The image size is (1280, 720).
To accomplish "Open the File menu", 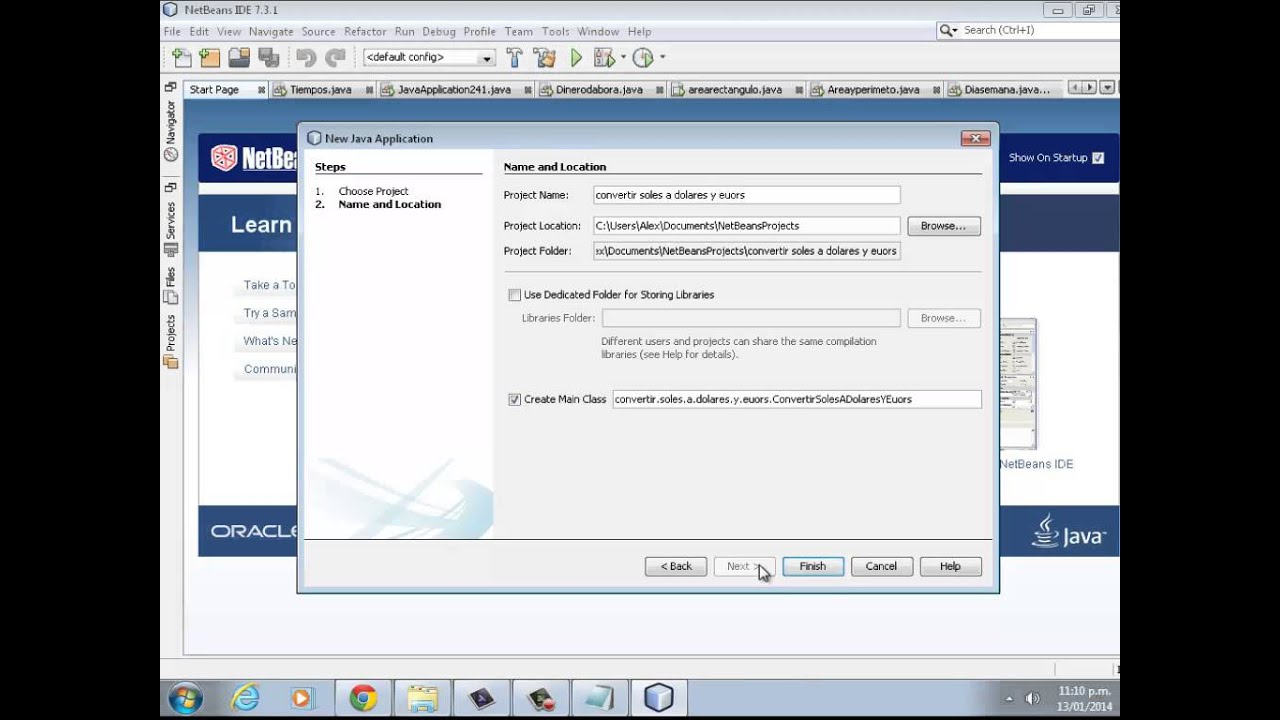I will (x=172, y=32).
